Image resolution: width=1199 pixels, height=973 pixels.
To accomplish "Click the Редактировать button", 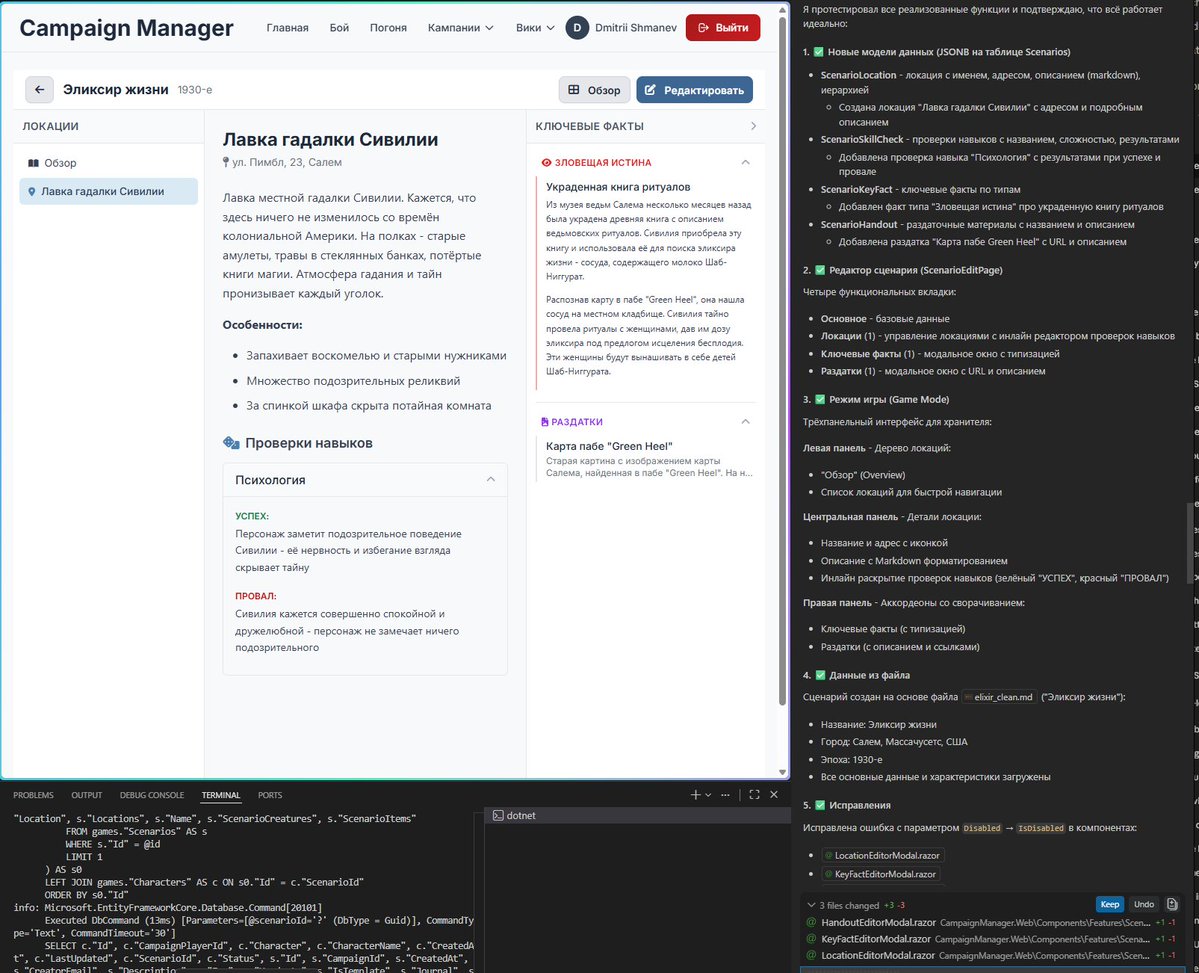I will click(x=694, y=89).
